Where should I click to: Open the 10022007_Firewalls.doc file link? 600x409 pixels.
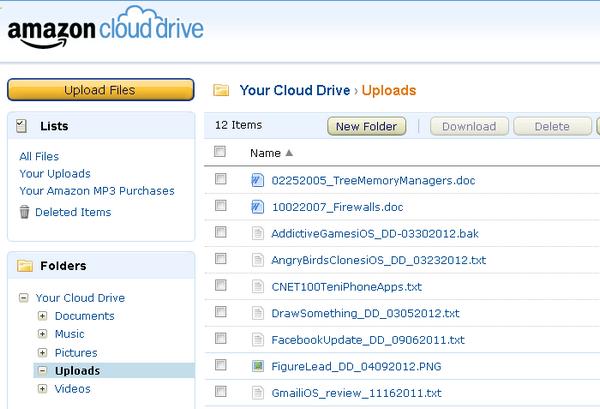338,207
